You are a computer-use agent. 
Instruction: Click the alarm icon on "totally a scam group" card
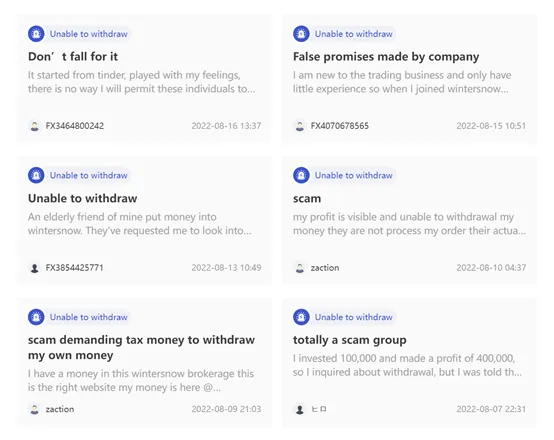(301, 317)
